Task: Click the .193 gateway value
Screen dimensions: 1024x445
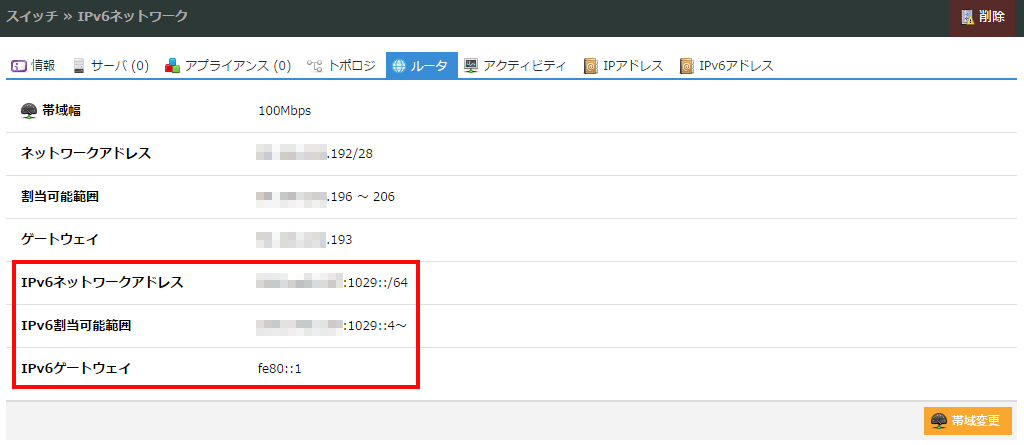Action: pyautogui.click(x=340, y=239)
